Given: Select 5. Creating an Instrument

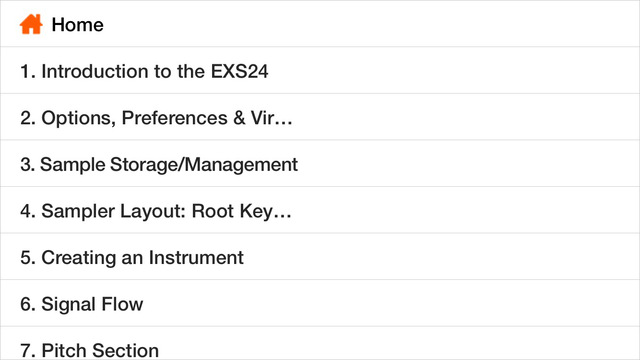Looking at the screenshot, I should [320, 257].
